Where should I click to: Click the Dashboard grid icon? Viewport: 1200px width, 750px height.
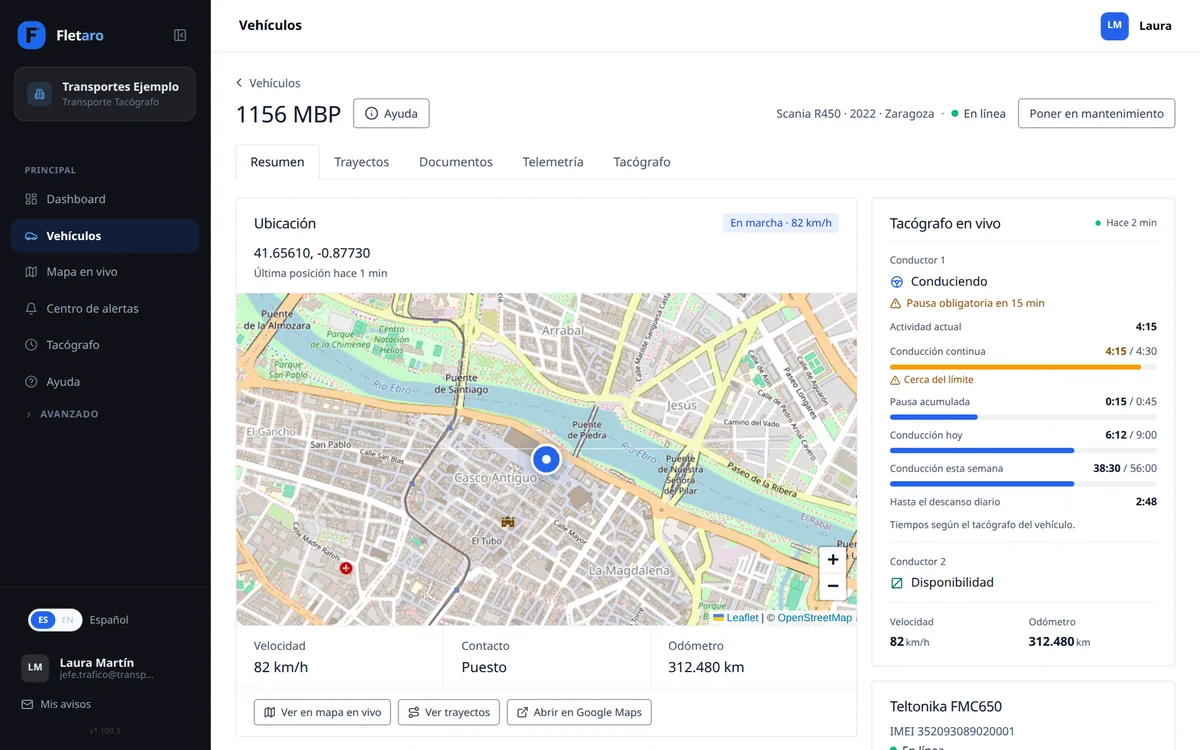click(31, 199)
